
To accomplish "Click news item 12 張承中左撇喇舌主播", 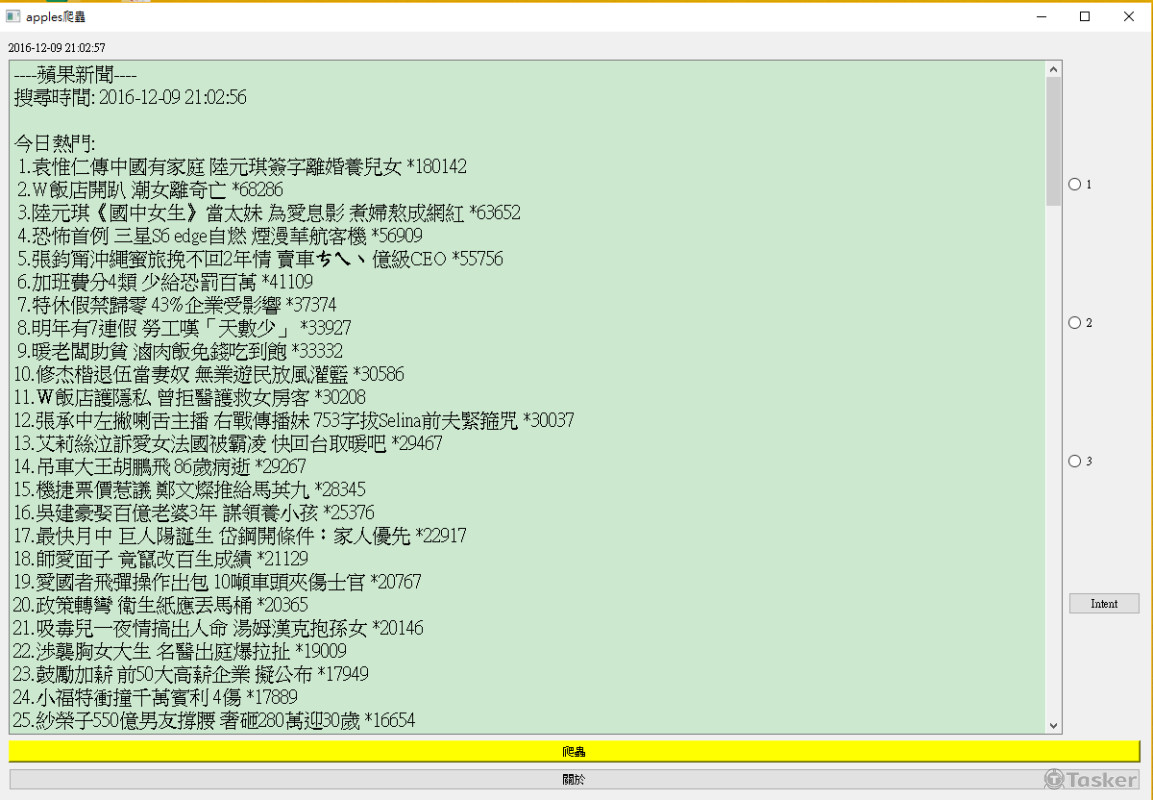I will point(293,421).
